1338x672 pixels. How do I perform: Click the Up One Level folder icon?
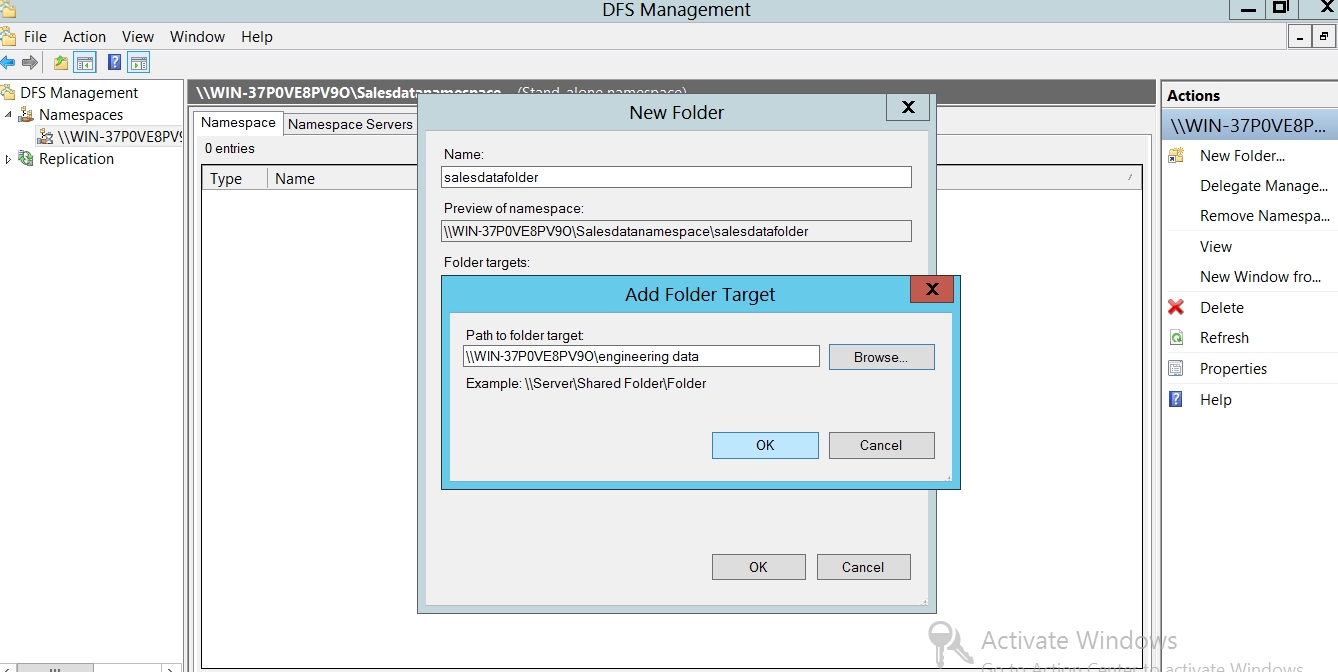[x=61, y=63]
